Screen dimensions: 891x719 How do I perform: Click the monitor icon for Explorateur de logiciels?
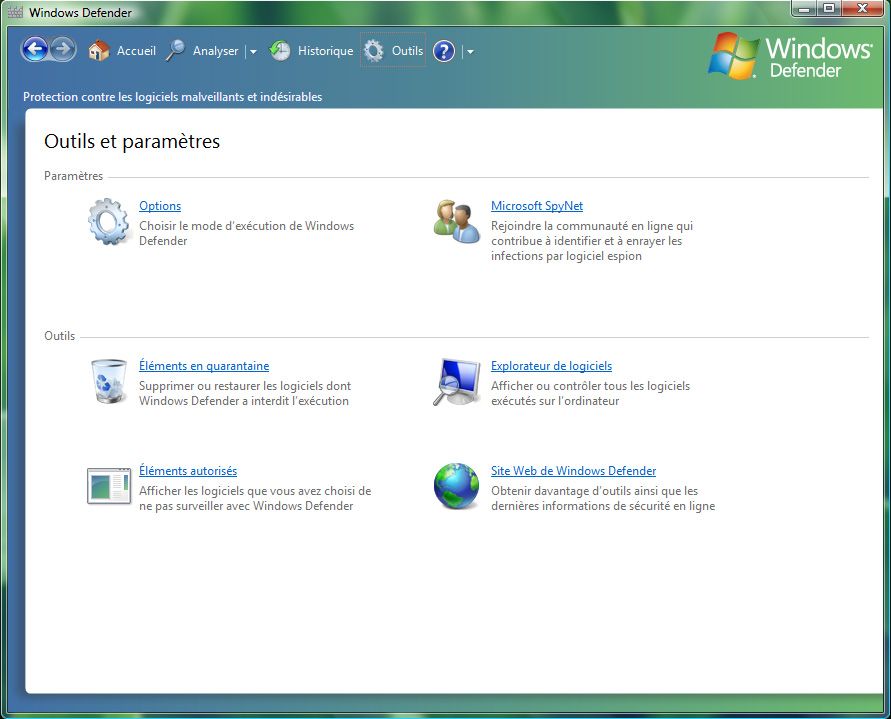click(456, 382)
